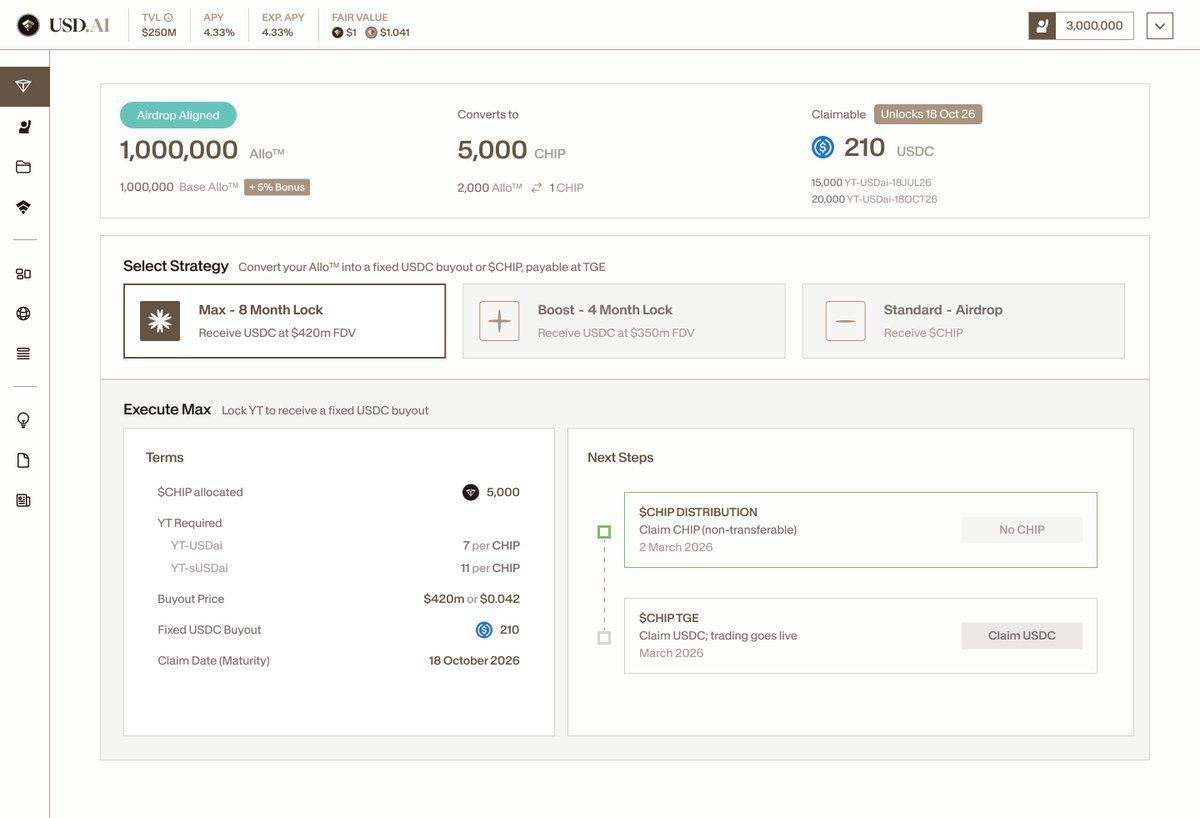
Task: Expand the dropdown arrow in top-right corner
Action: [x=1160, y=26]
